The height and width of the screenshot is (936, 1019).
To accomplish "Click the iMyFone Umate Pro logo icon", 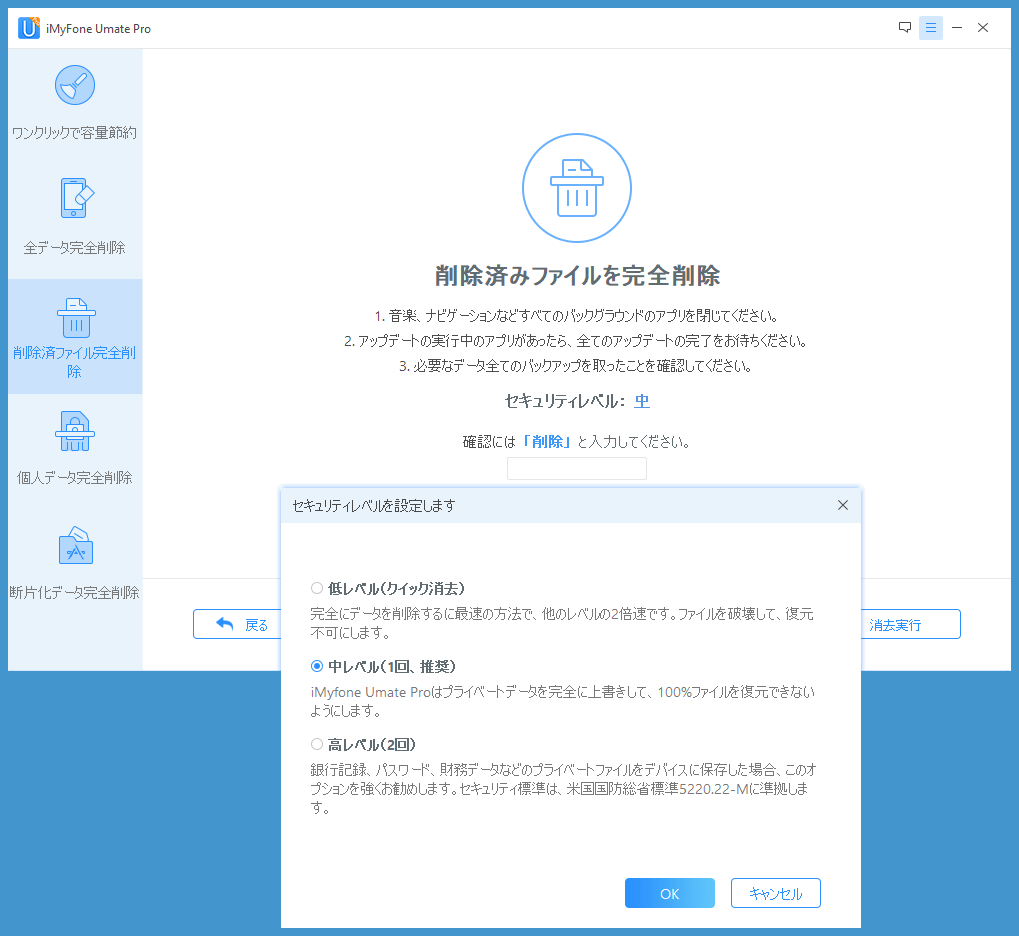I will pyautogui.click(x=29, y=28).
